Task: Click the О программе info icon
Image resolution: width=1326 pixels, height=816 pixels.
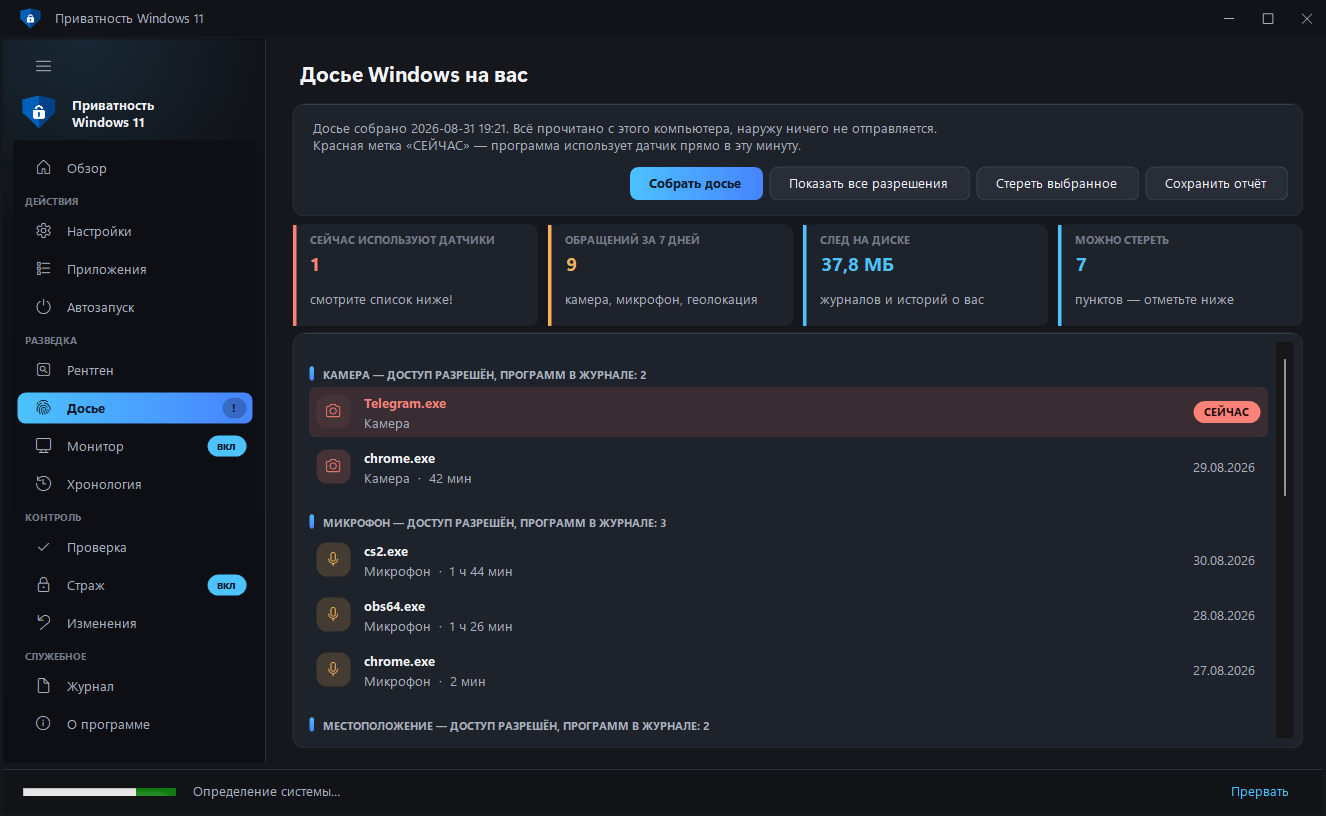Action: pos(43,724)
